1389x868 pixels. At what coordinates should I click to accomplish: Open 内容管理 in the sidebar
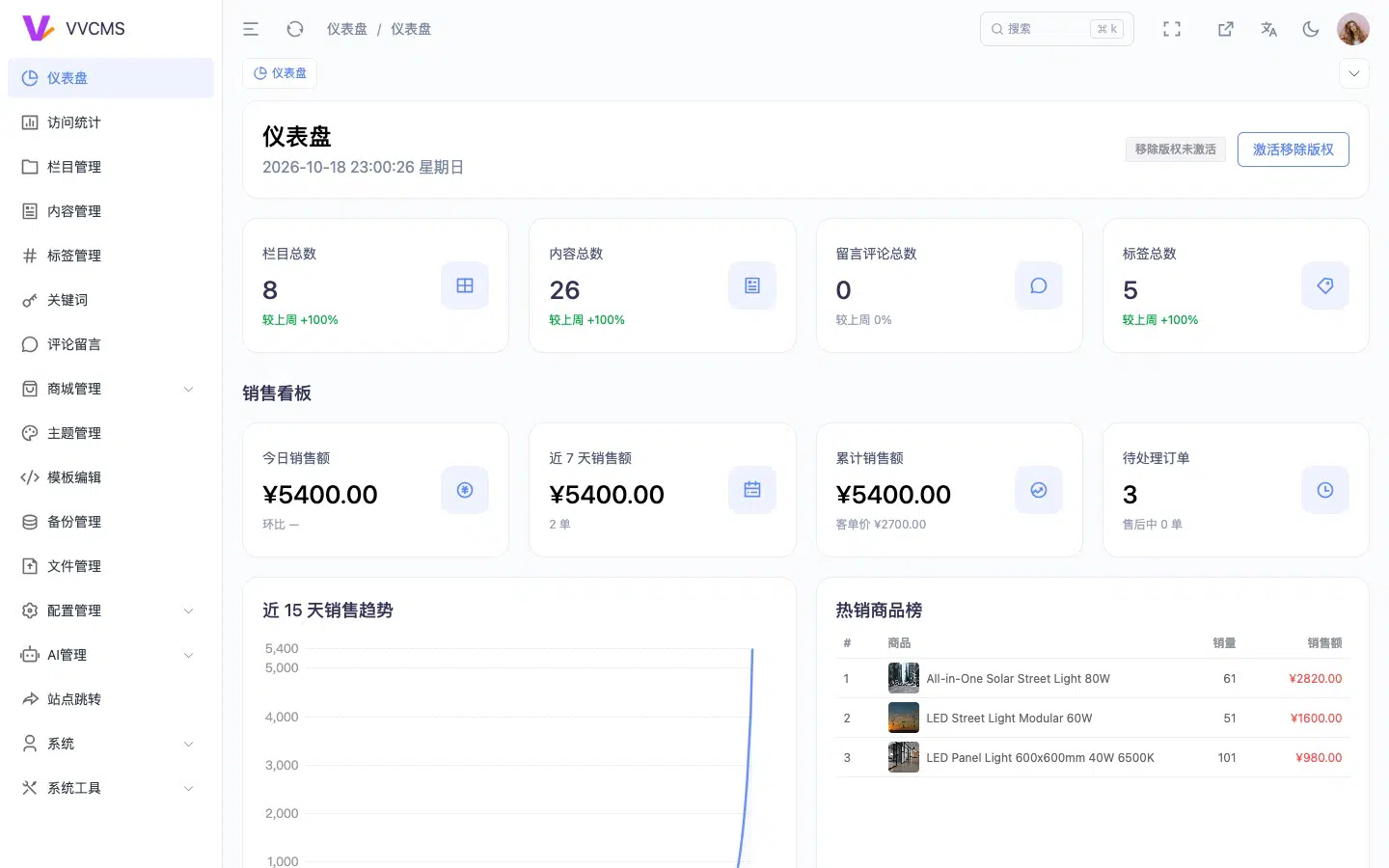111,211
